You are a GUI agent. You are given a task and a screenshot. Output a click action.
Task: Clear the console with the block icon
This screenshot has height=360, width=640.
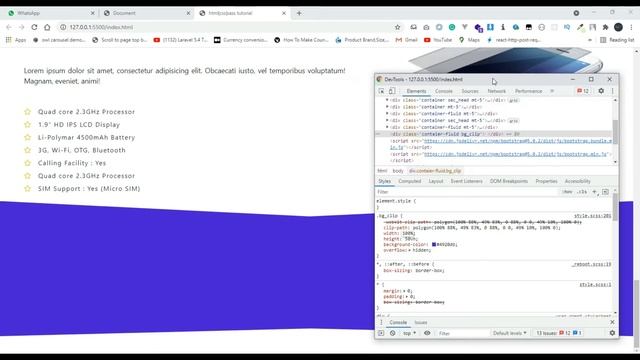point(392,333)
